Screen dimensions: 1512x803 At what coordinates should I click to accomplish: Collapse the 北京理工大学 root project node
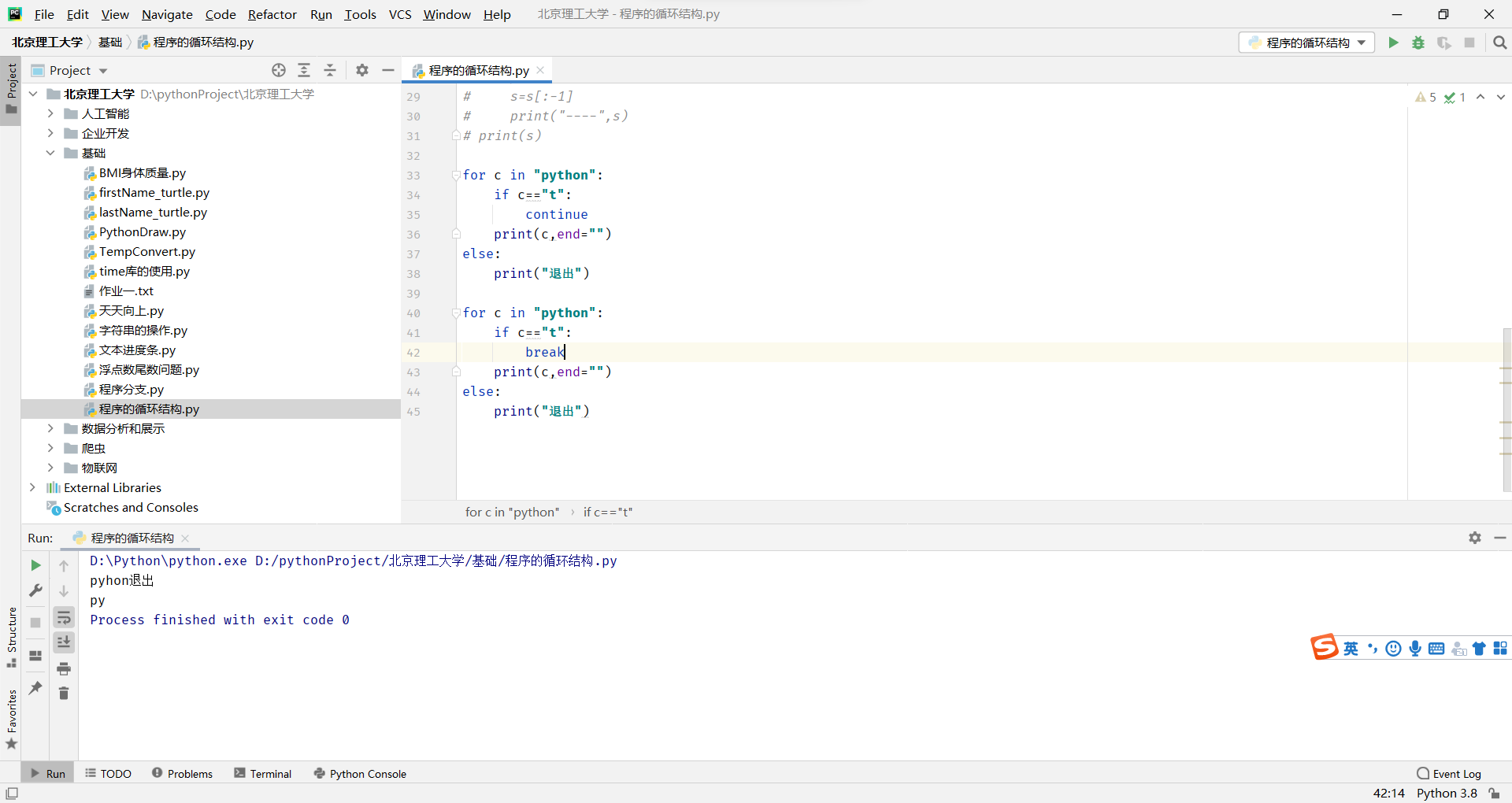(32, 94)
